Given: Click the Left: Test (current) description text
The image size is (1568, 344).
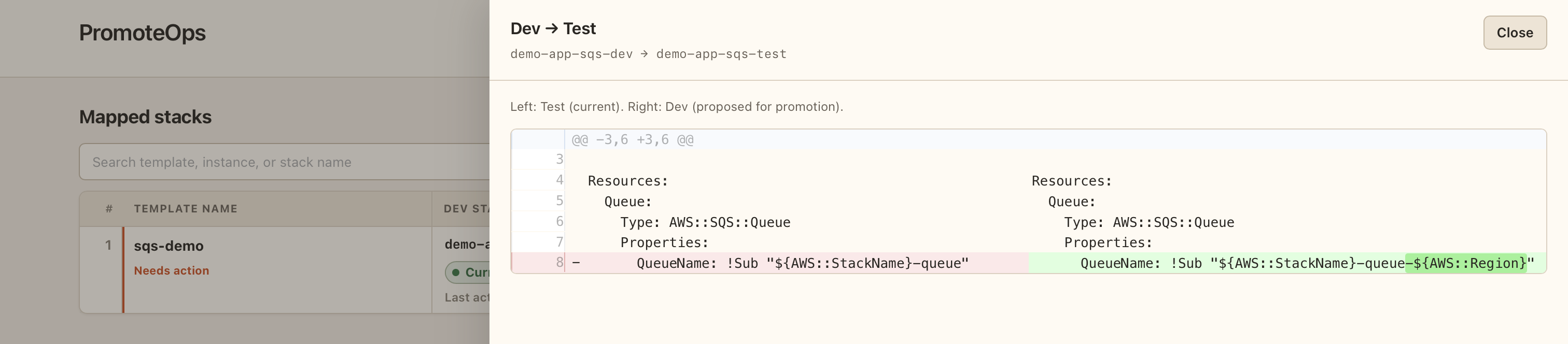Looking at the screenshot, I should pyautogui.click(x=676, y=106).
